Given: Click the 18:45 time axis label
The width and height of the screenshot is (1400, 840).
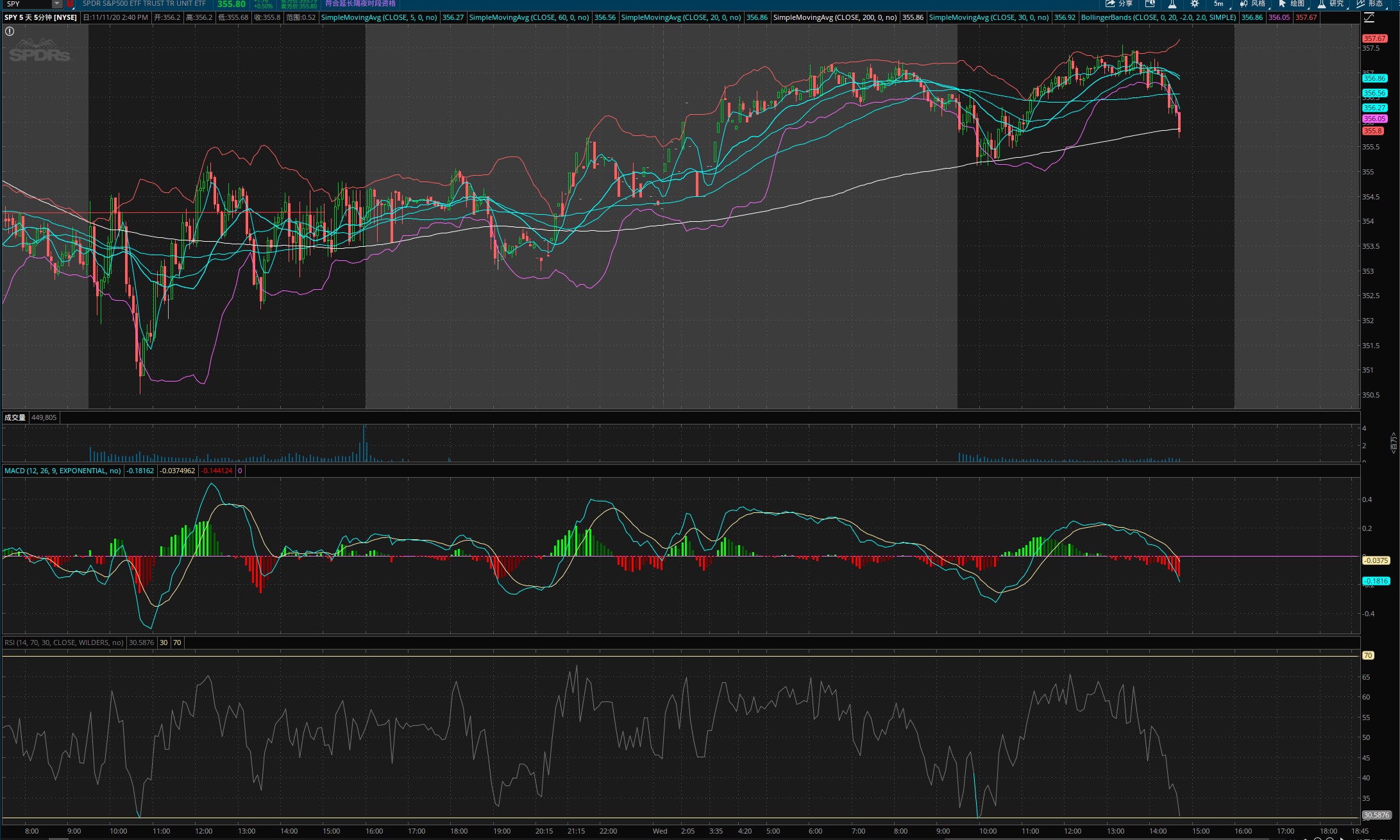Looking at the screenshot, I should 1360,831.
